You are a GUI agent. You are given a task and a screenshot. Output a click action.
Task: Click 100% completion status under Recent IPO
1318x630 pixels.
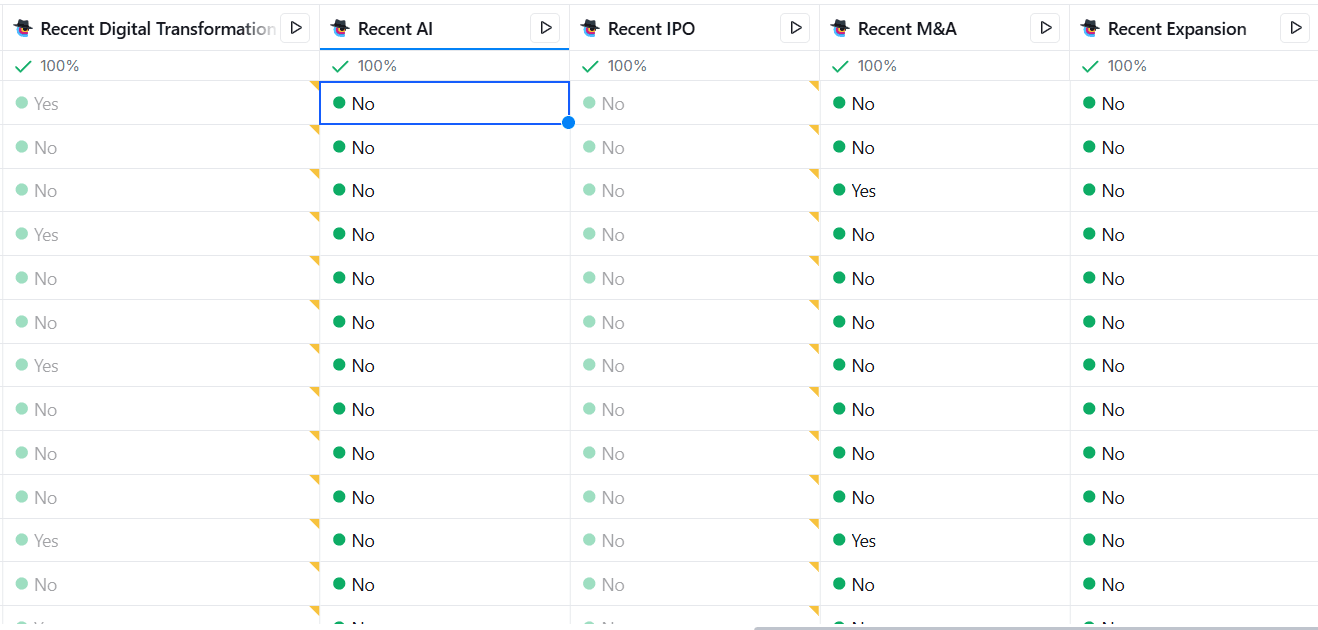click(614, 66)
